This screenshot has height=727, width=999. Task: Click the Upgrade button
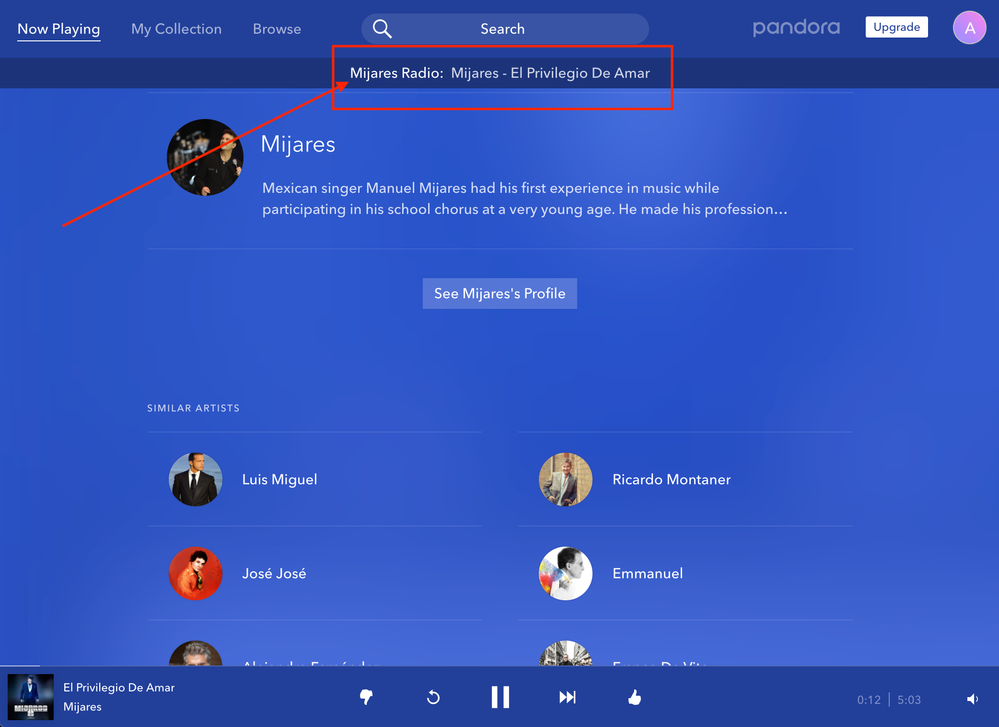point(896,28)
